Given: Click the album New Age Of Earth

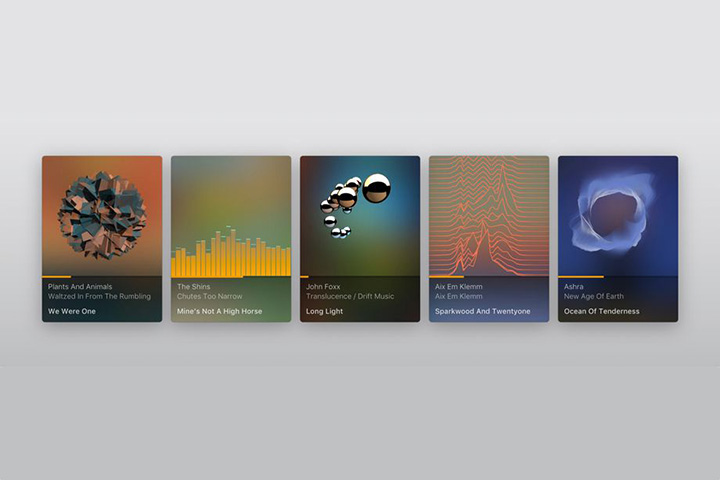Looking at the screenshot, I should tap(594, 296).
